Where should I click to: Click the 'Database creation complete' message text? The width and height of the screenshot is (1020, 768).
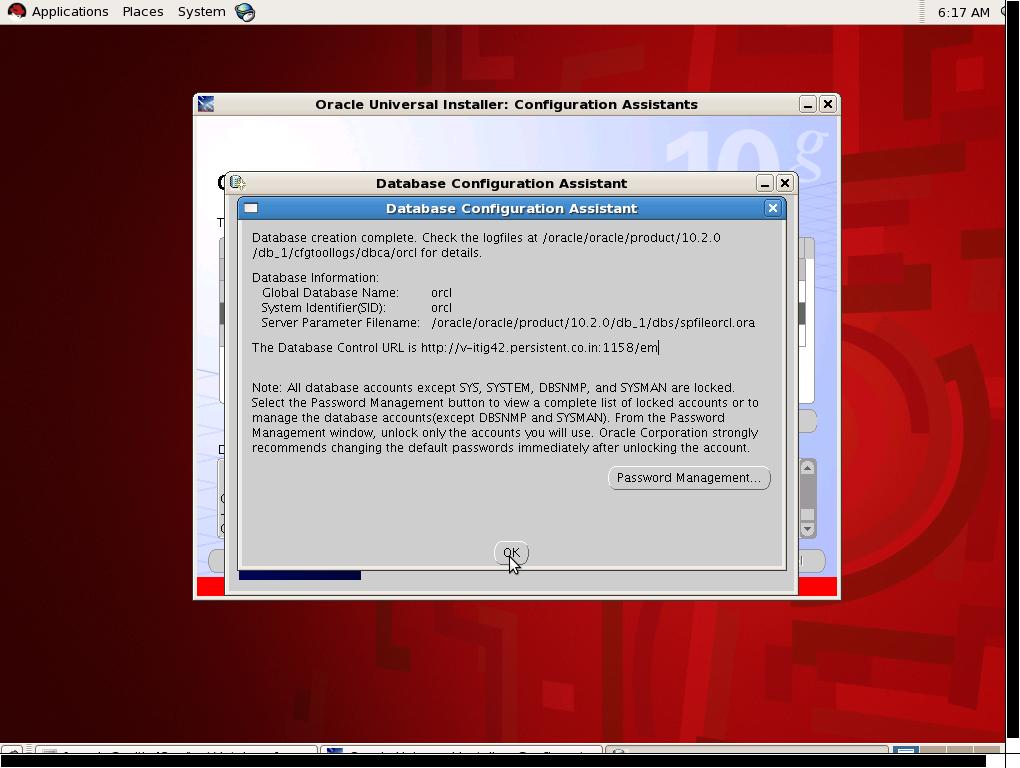(x=486, y=245)
